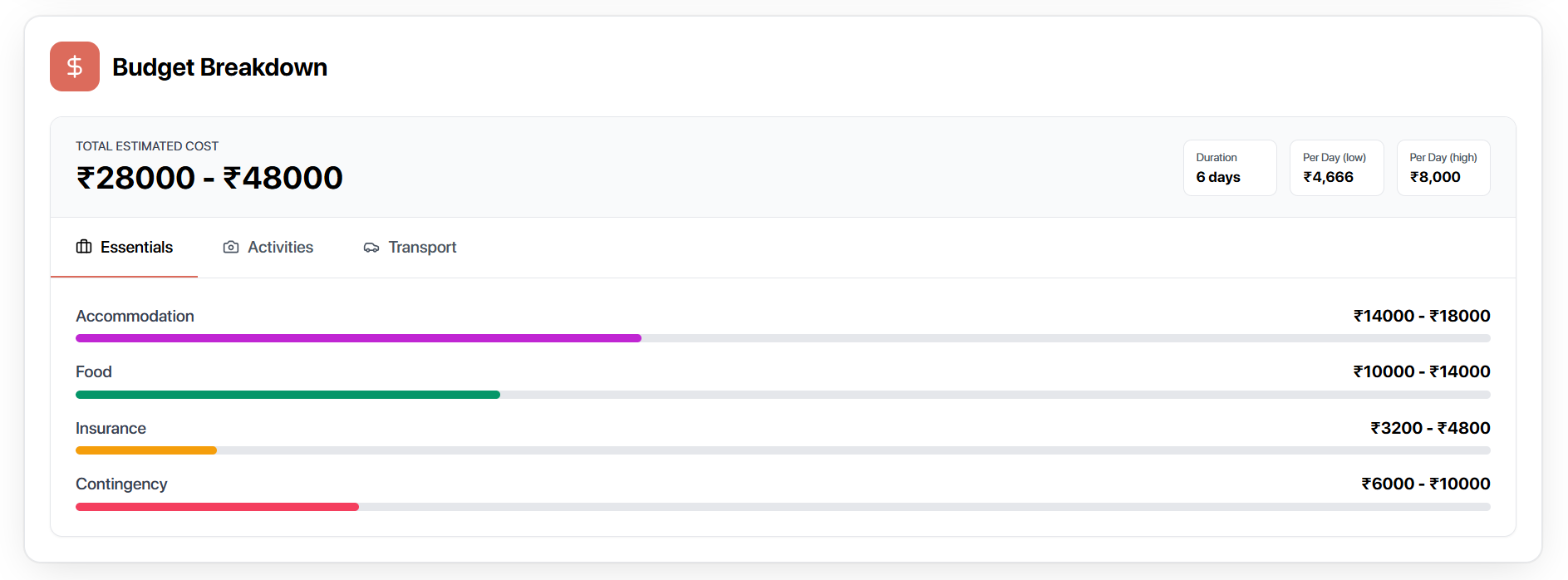Click the orange Insurance progress bar
The width and height of the screenshot is (1568, 580).
tap(146, 450)
